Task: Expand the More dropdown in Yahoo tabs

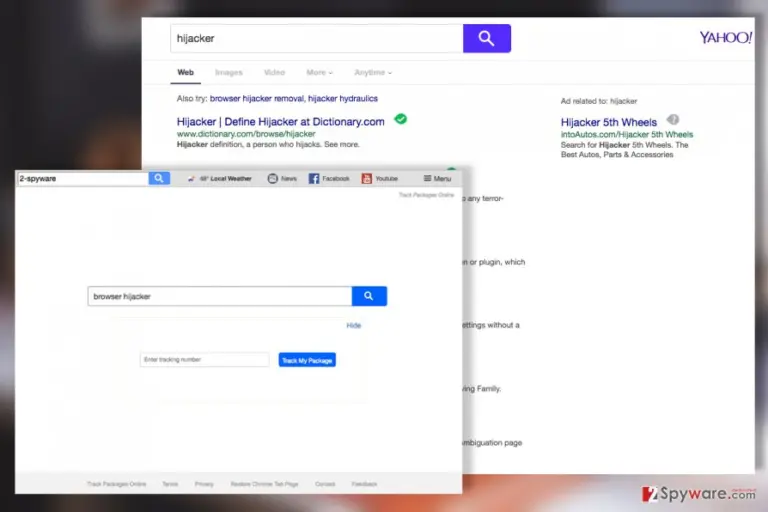Action: click(319, 73)
